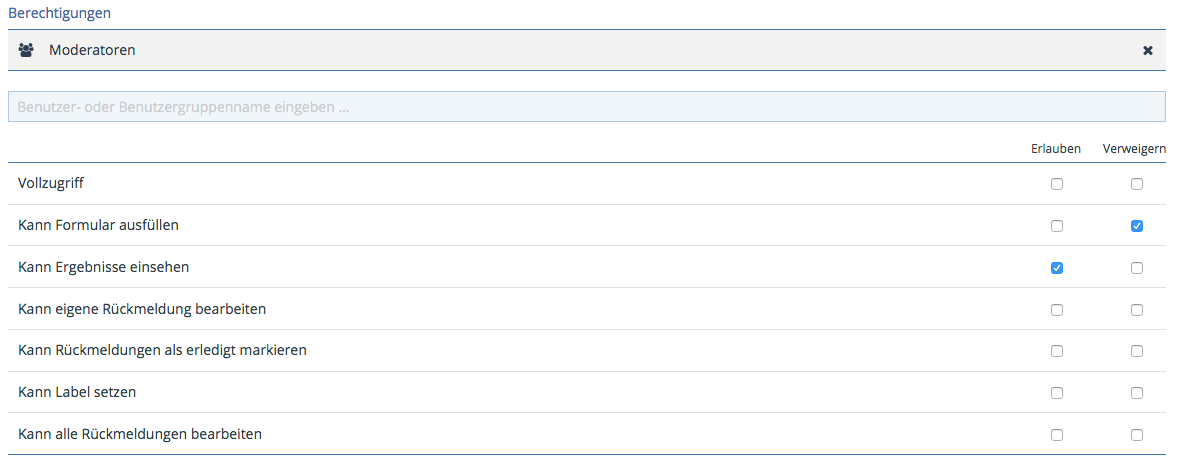The width and height of the screenshot is (1178, 462).
Task: Check Verweigern for Kann Ergebnisse einsehen
Action: 1137,268
